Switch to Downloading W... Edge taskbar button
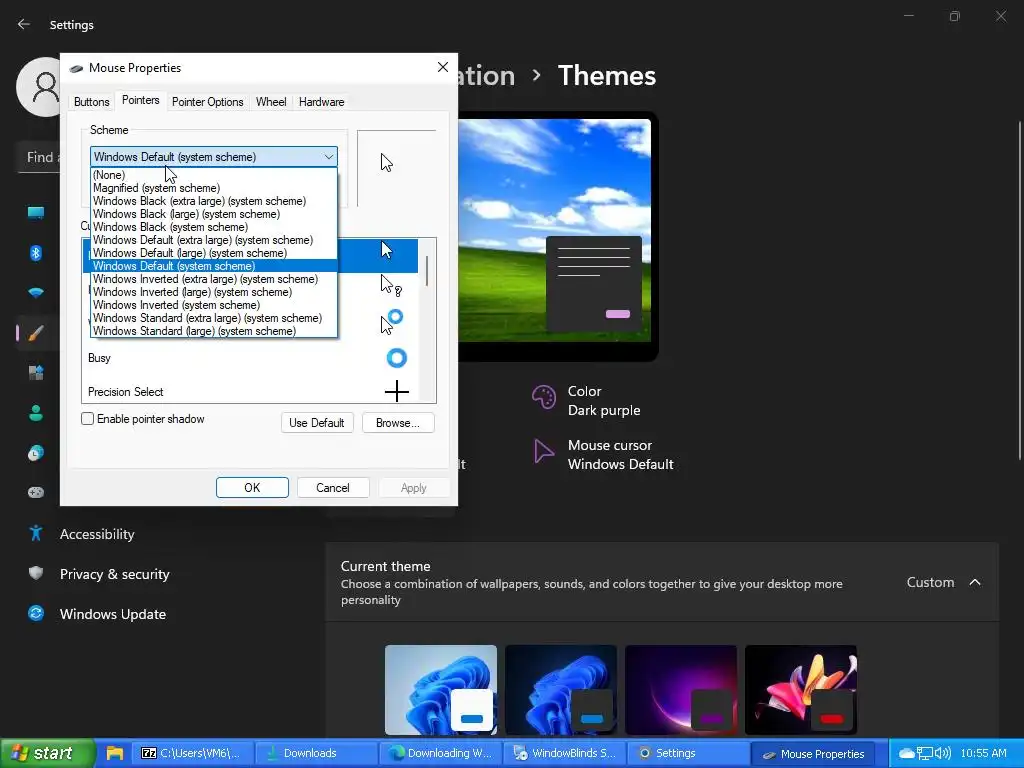The width and height of the screenshot is (1024, 768). (x=439, y=753)
